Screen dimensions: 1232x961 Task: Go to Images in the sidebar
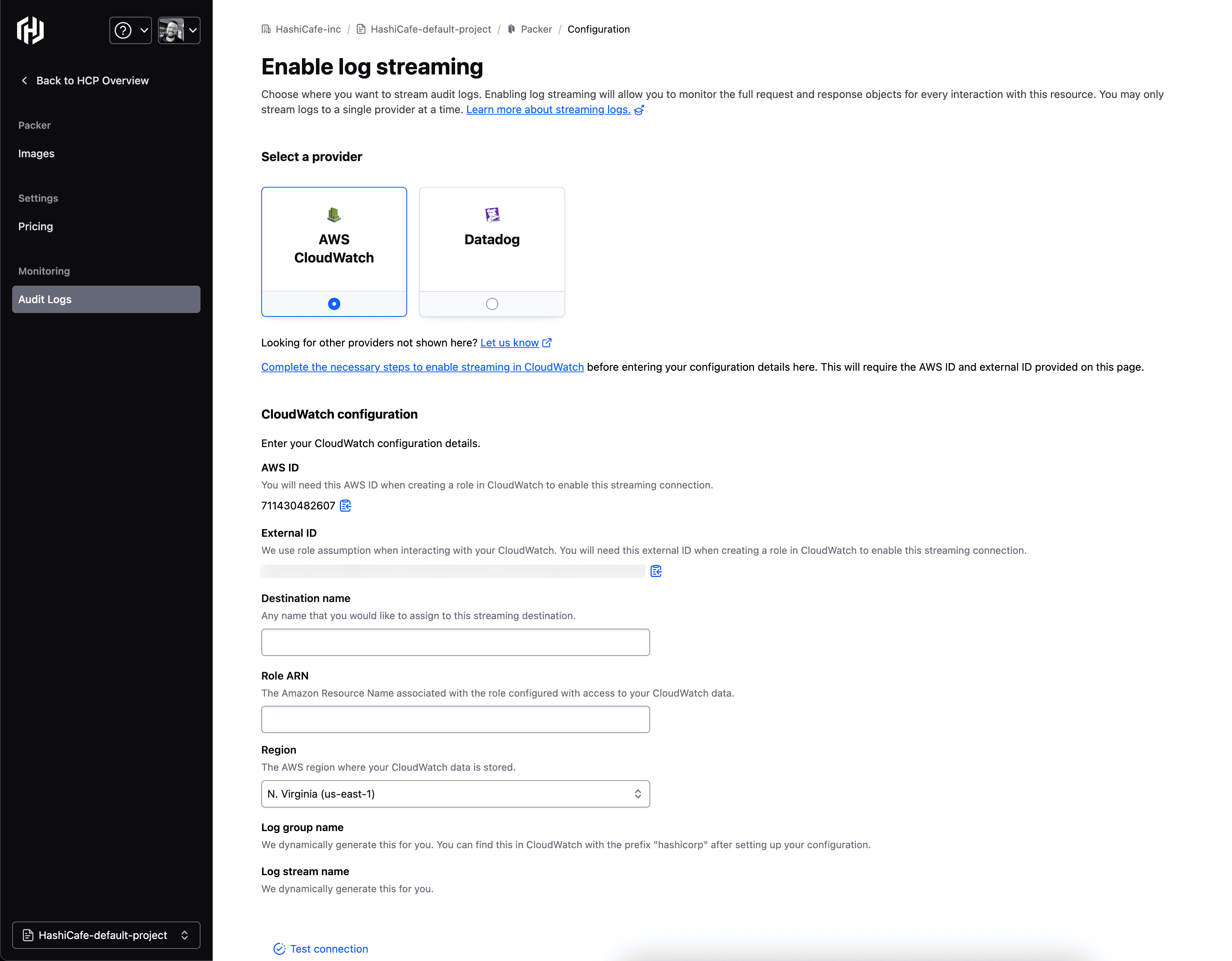click(x=36, y=153)
